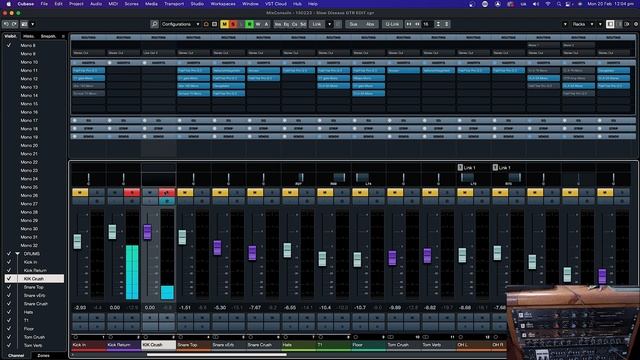This screenshot has width=640, height=360.
Task: Open the Configurations dropdown
Action: [x=180, y=24]
